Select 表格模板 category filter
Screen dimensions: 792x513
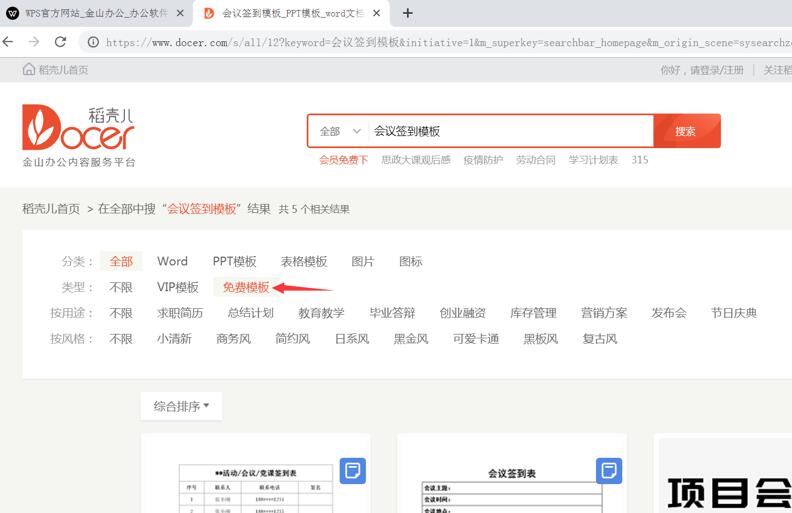(304, 262)
